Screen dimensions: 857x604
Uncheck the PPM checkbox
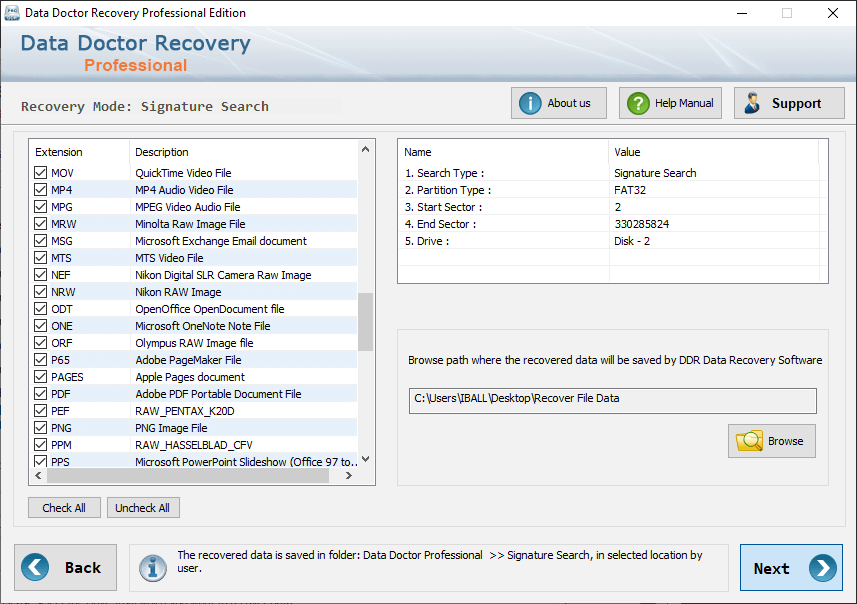40,444
